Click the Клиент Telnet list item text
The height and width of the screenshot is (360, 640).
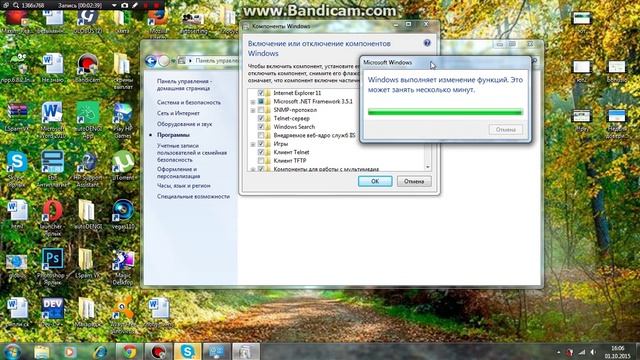point(291,152)
